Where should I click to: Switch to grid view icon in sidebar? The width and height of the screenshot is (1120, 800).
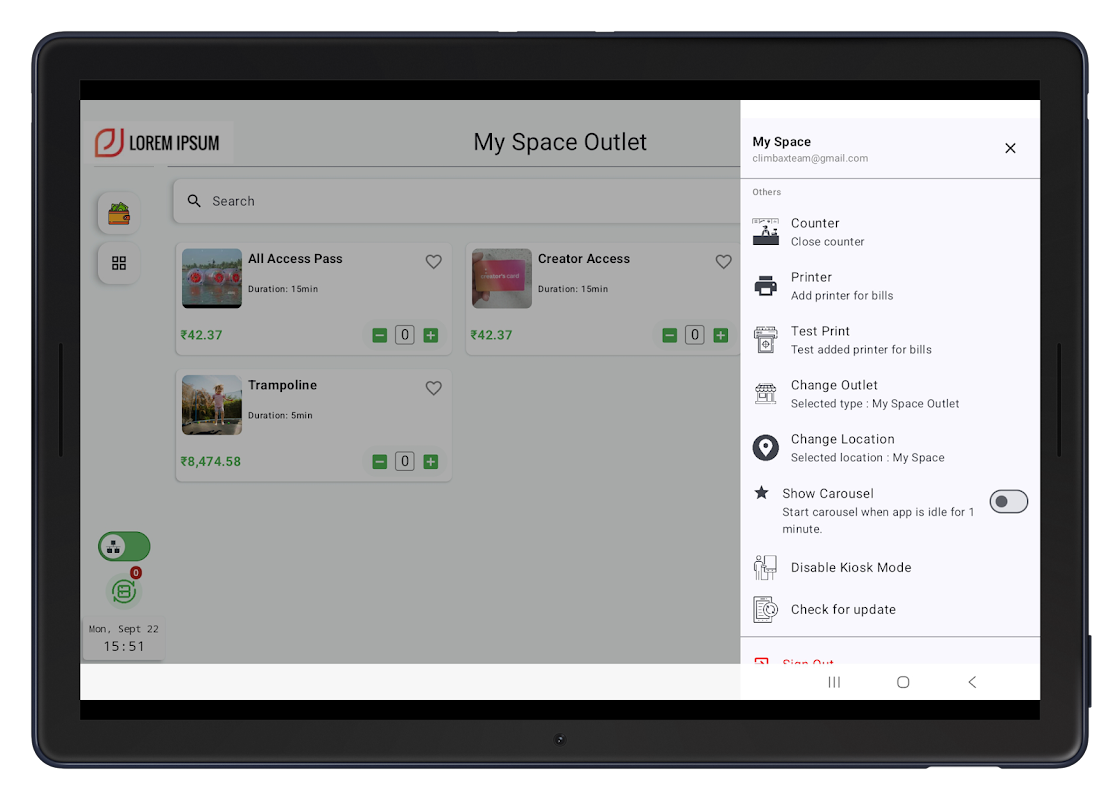[119, 264]
